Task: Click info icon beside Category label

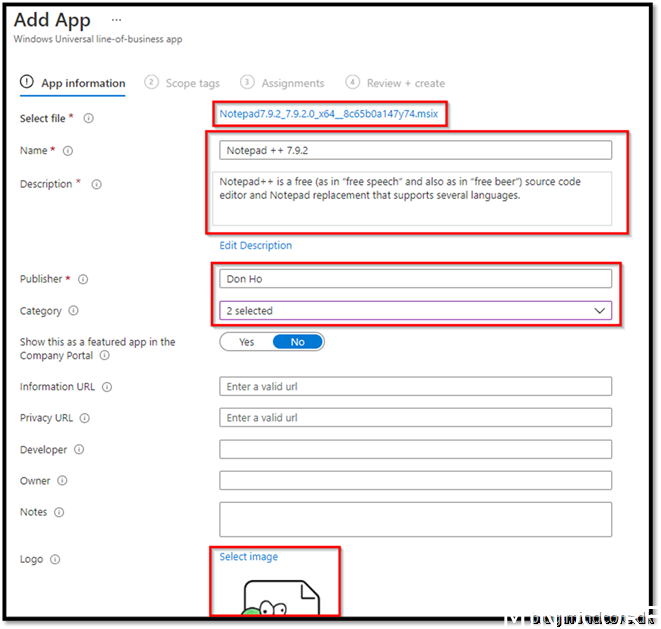Action: point(74,311)
